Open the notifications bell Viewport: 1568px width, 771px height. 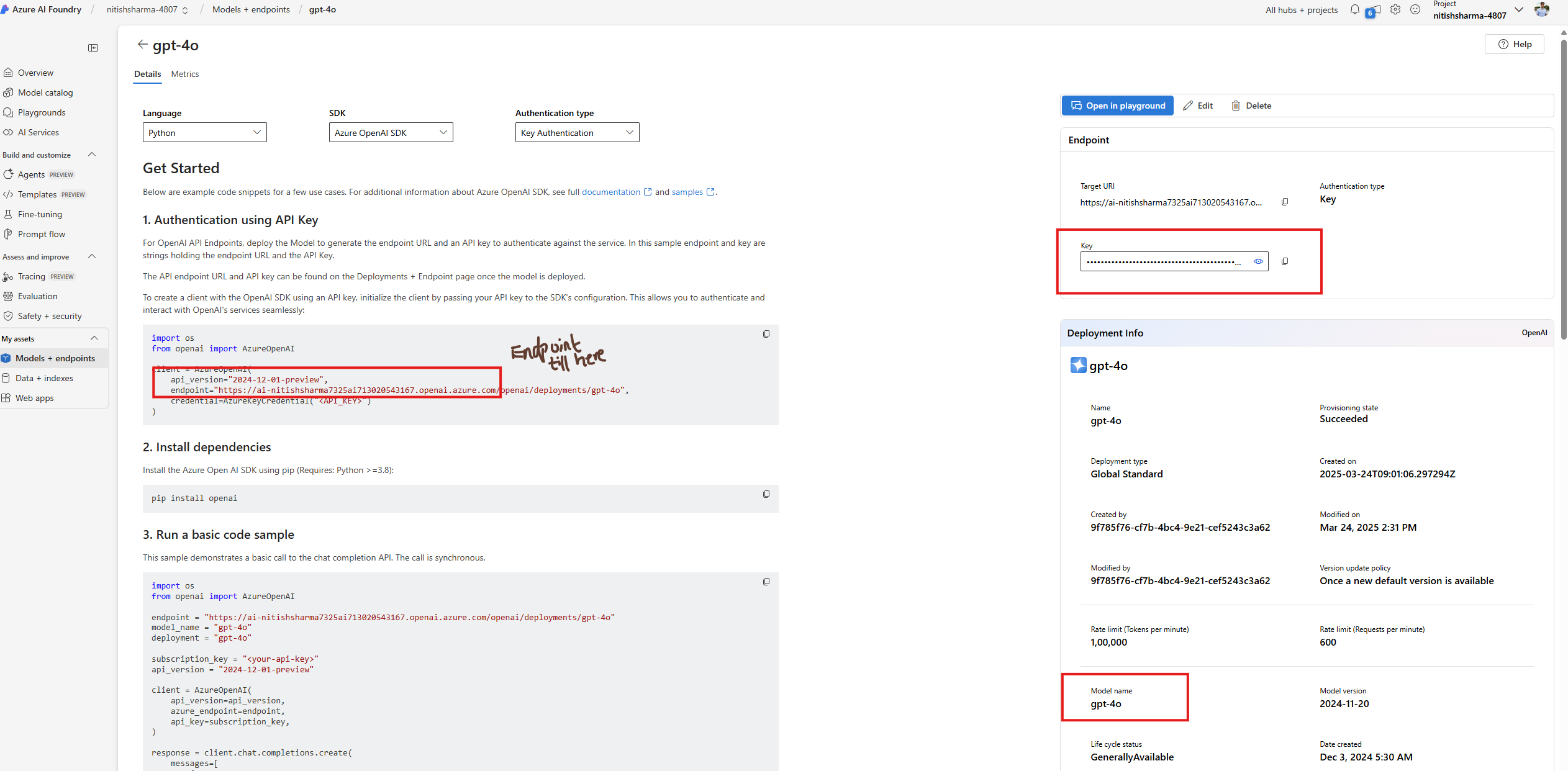(x=1355, y=9)
